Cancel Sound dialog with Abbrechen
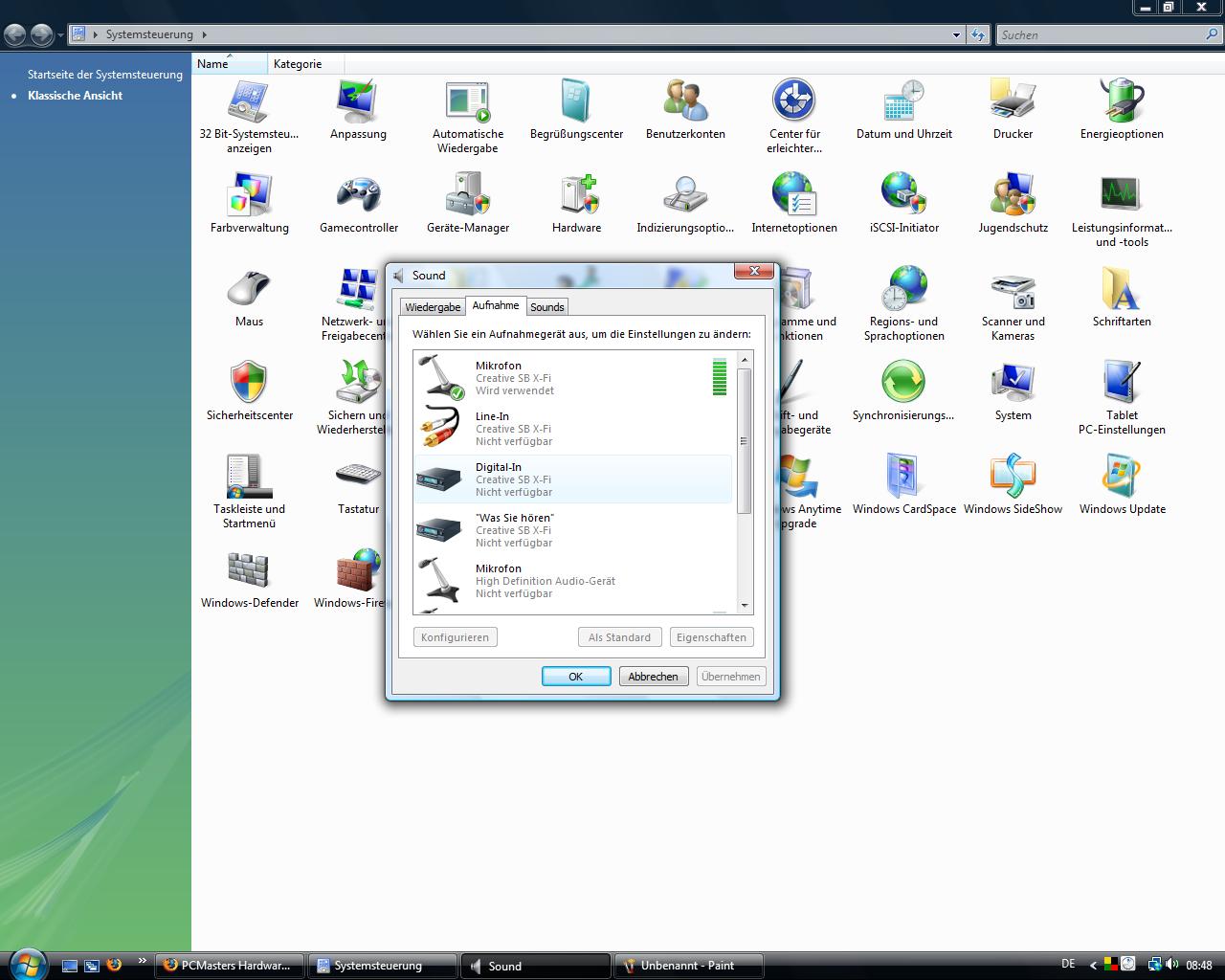 point(653,677)
